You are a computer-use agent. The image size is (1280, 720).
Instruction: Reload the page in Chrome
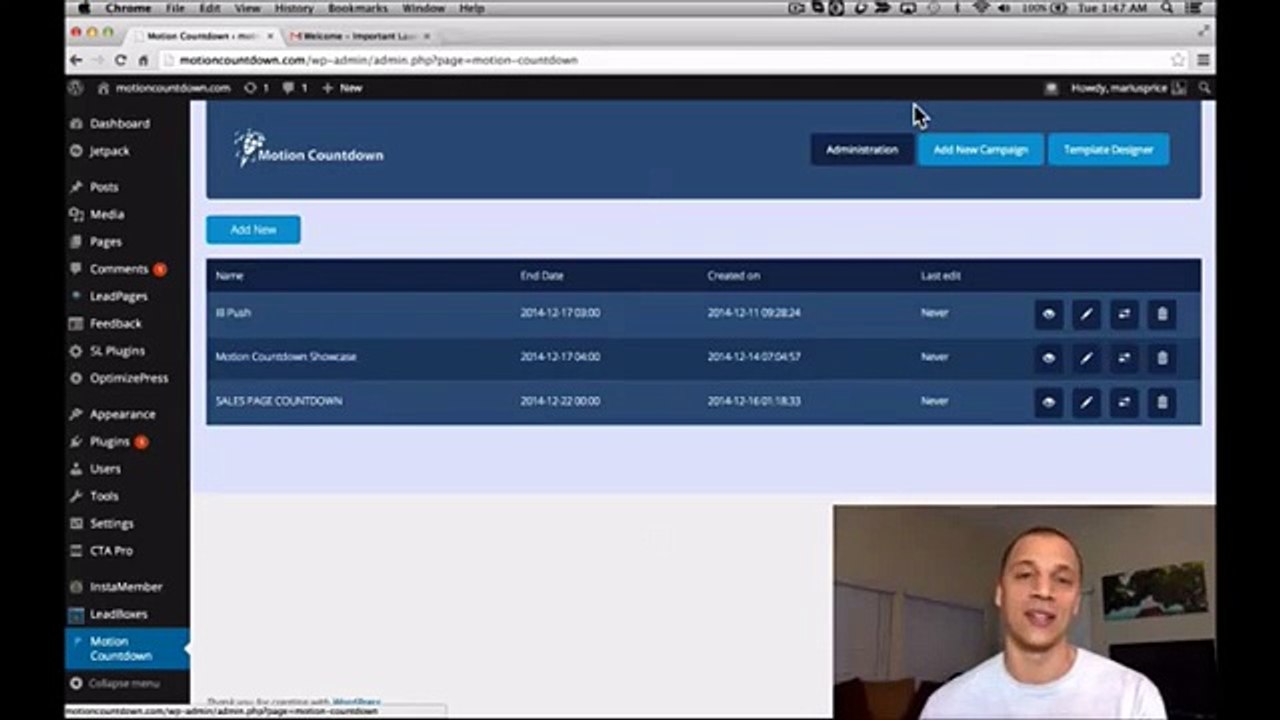(x=120, y=60)
